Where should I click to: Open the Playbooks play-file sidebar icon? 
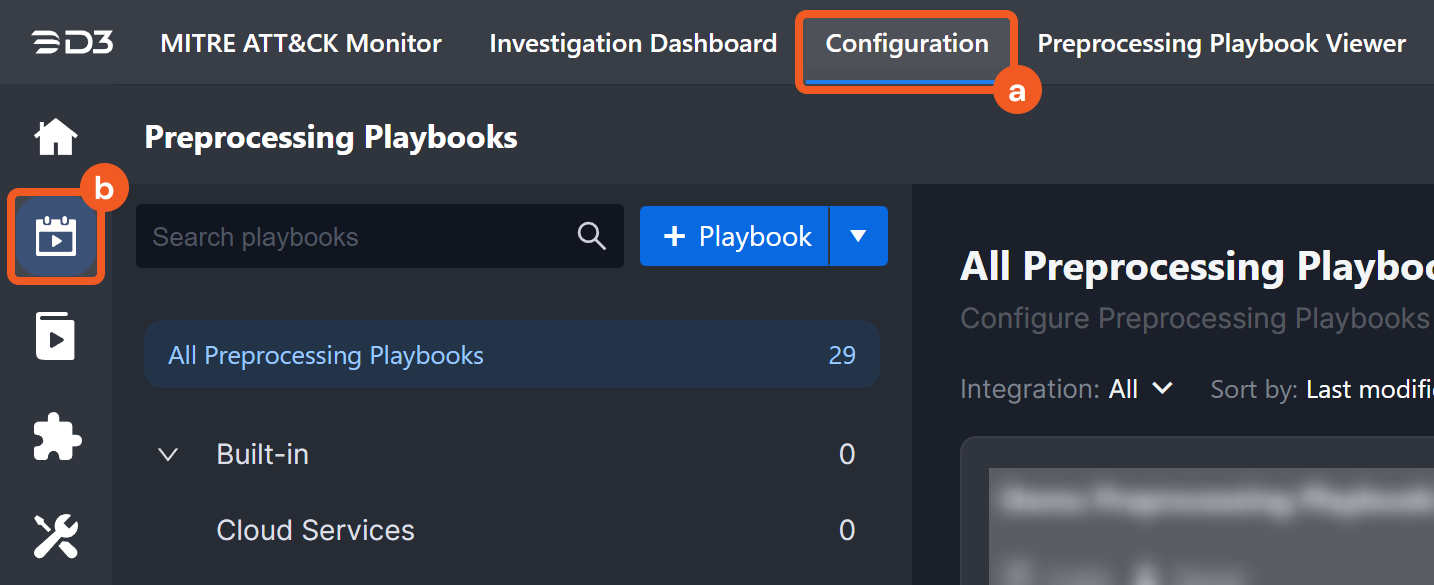56,336
